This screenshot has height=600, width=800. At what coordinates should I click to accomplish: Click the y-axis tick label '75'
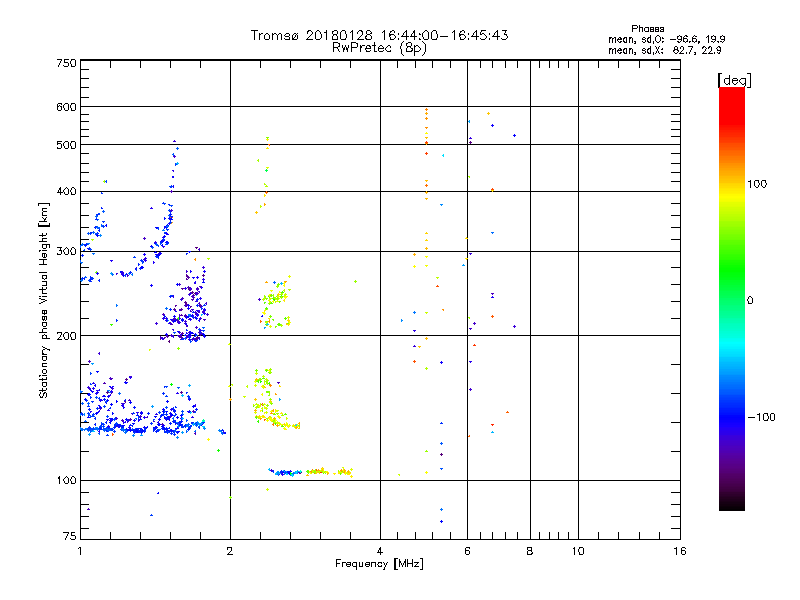pyautogui.click(x=70, y=536)
